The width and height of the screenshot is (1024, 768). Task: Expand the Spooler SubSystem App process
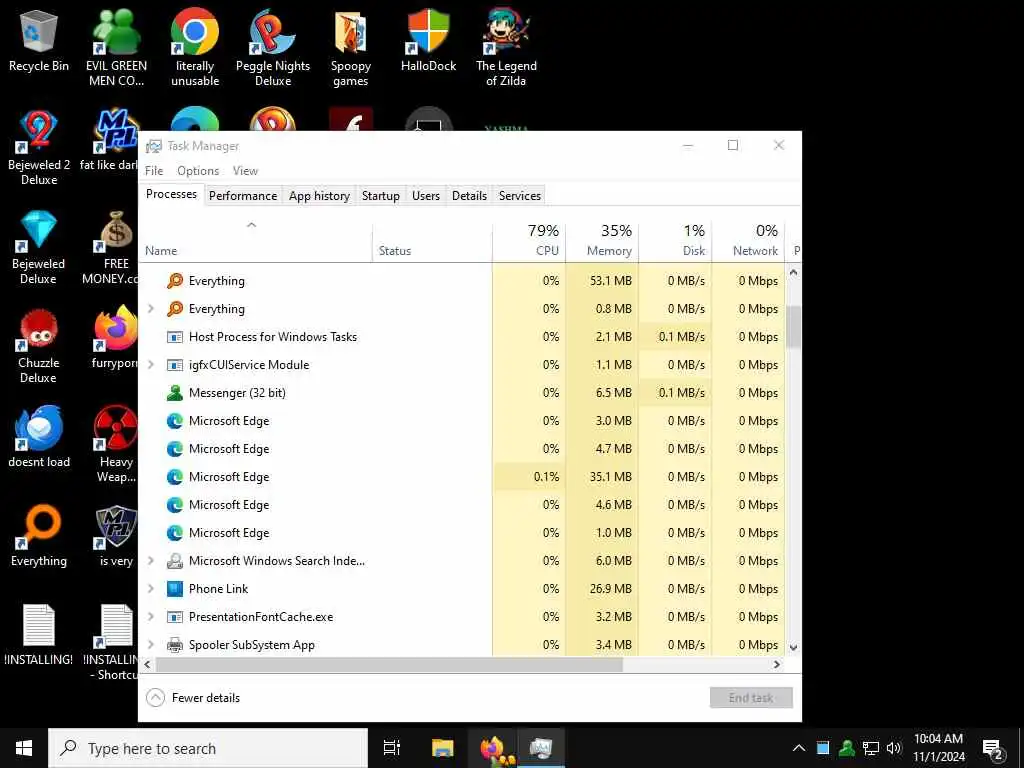pos(151,645)
